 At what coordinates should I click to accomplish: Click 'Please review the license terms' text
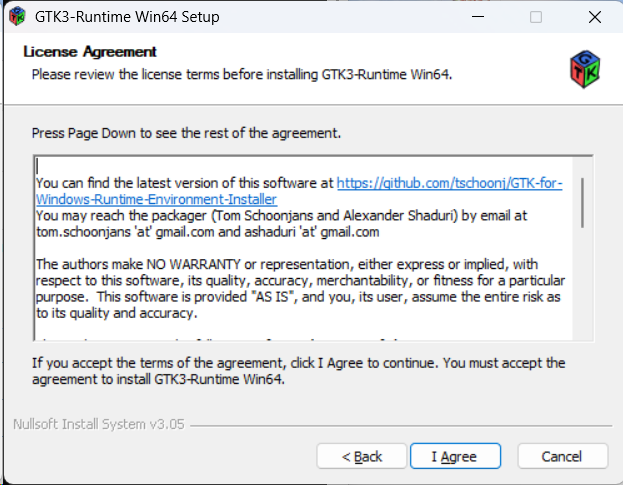click(242, 75)
